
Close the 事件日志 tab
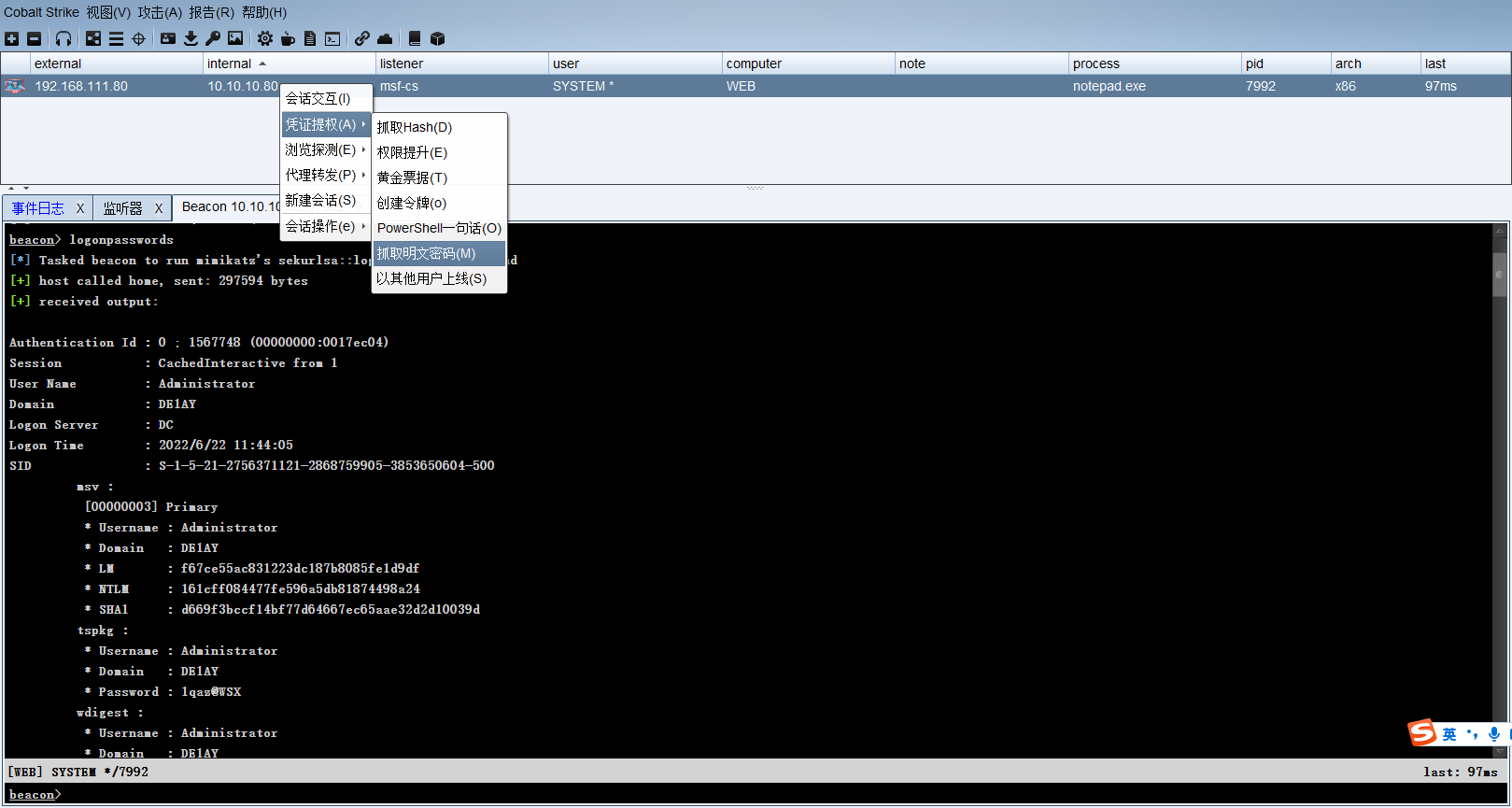(x=80, y=208)
